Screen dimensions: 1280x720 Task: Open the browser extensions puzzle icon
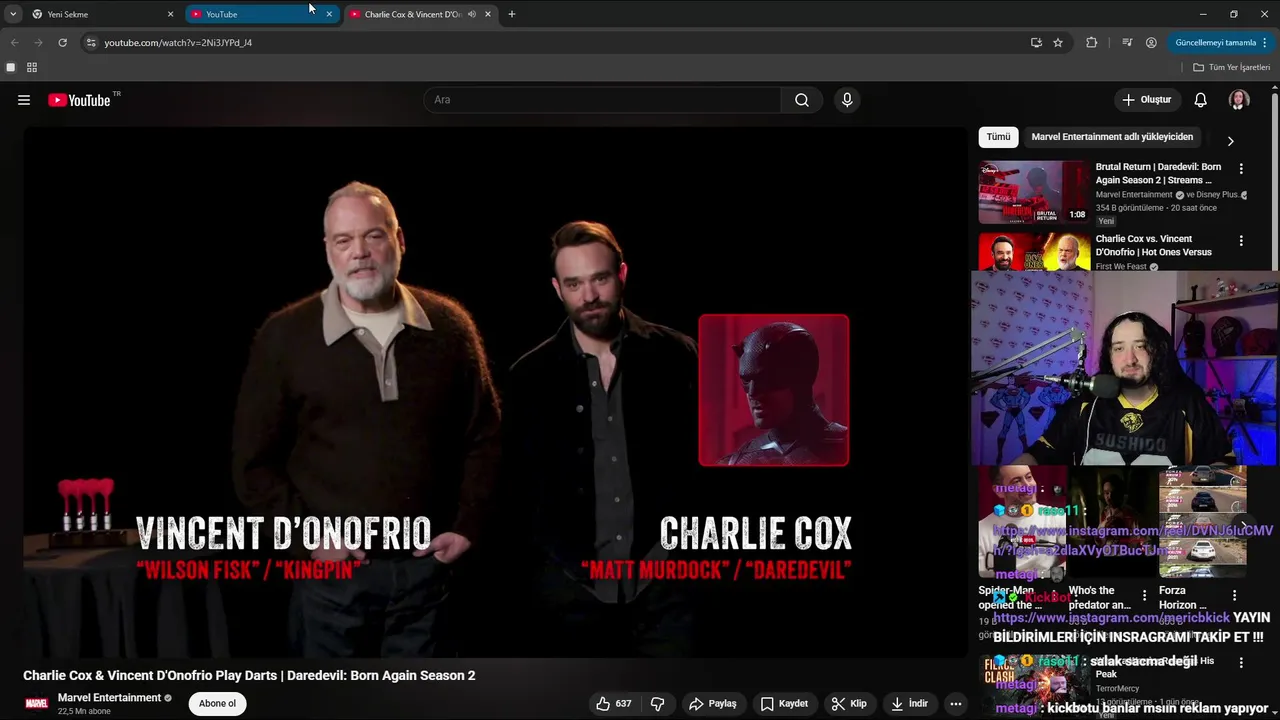point(1091,43)
